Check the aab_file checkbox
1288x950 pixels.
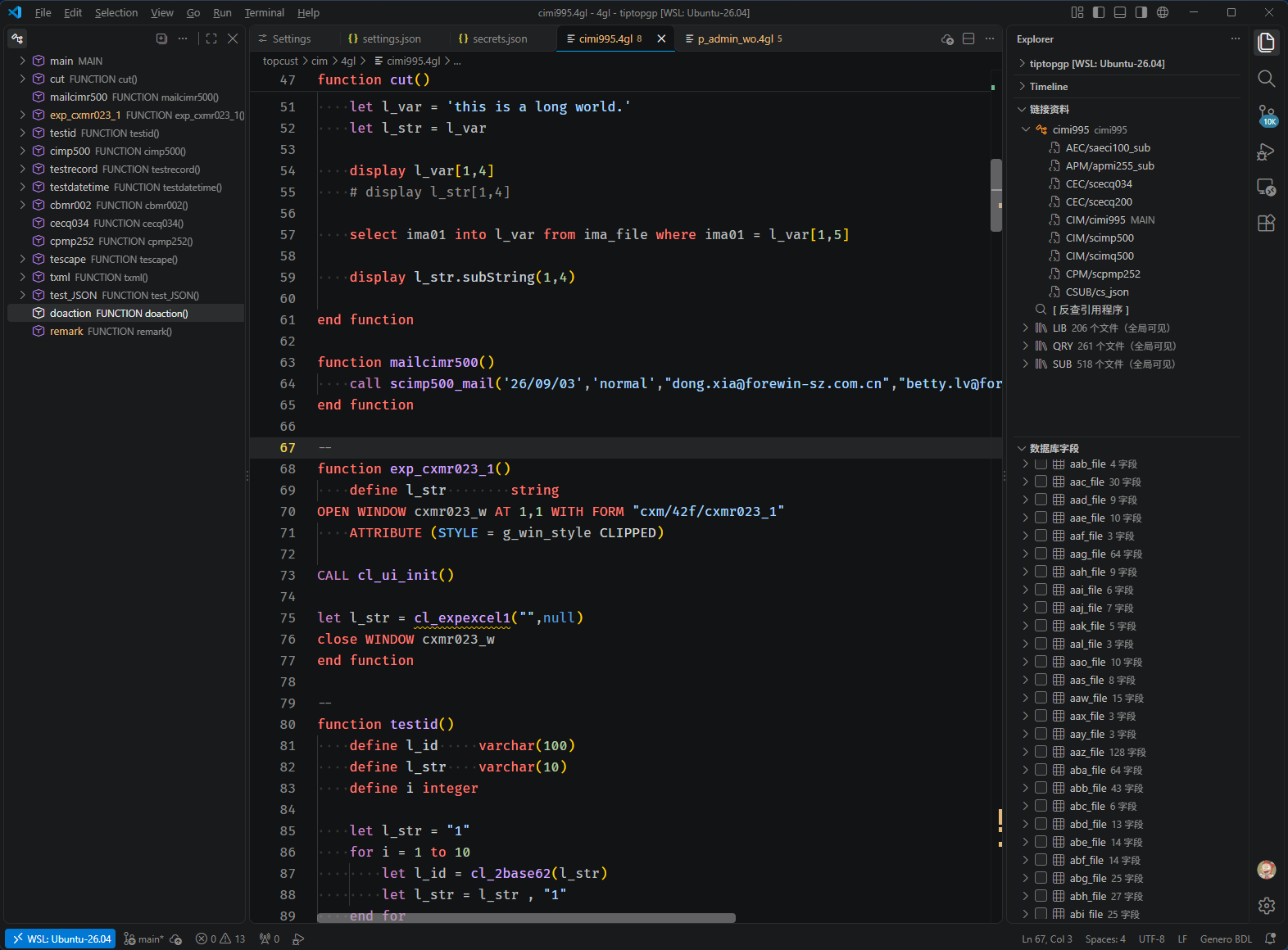pos(1041,464)
